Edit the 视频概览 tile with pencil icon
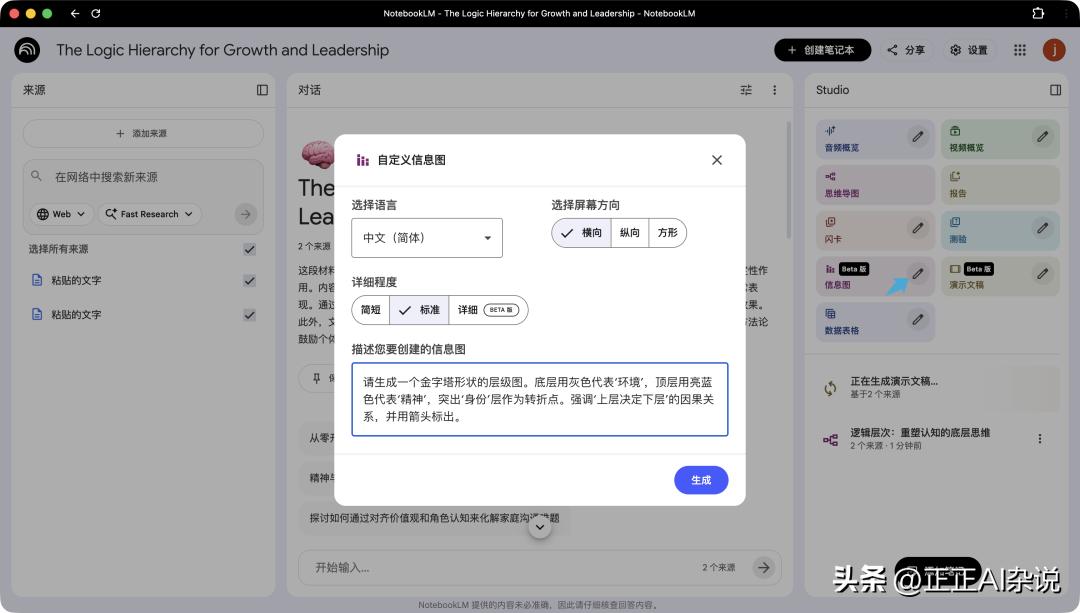This screenshot has height=613, width=1080. (x=1042, y=137)
